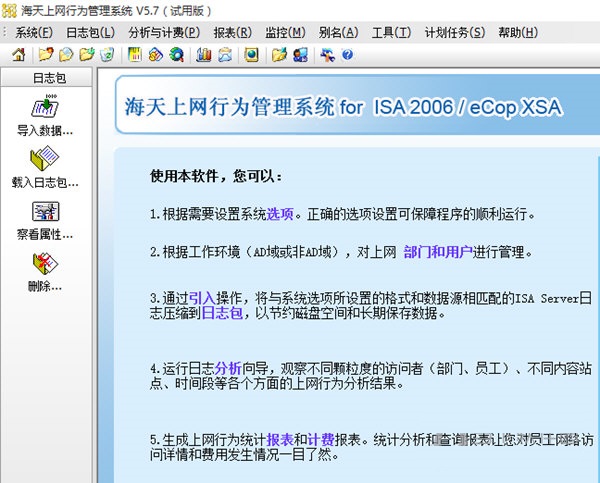Click the 删除... text label
Viewport: 600px width, 483px height.
[x=45, y=286]
